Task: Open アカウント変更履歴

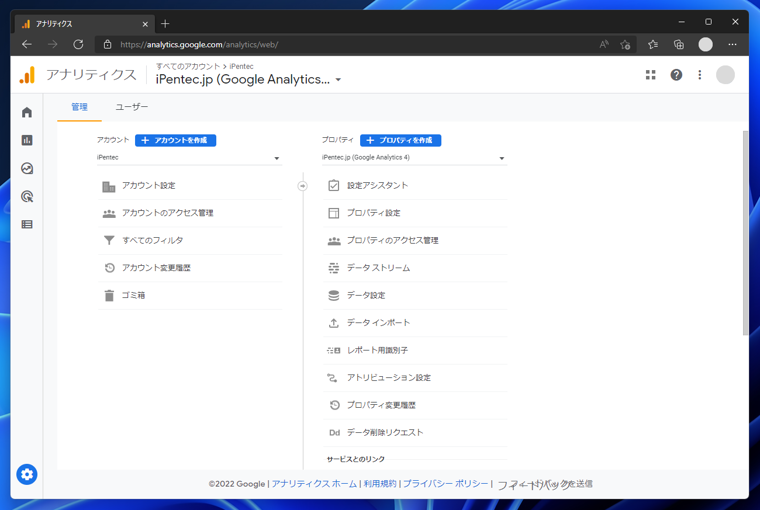Action: click(190, 268)
